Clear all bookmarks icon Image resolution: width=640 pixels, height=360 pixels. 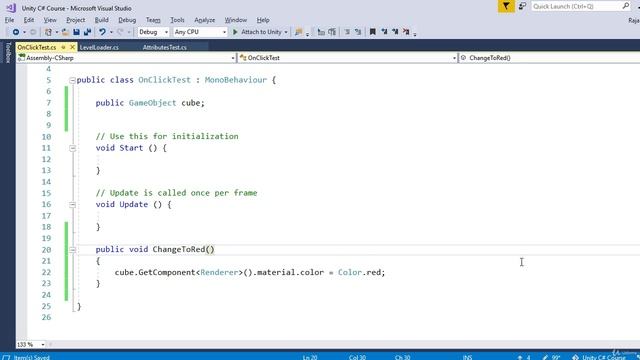406,32
